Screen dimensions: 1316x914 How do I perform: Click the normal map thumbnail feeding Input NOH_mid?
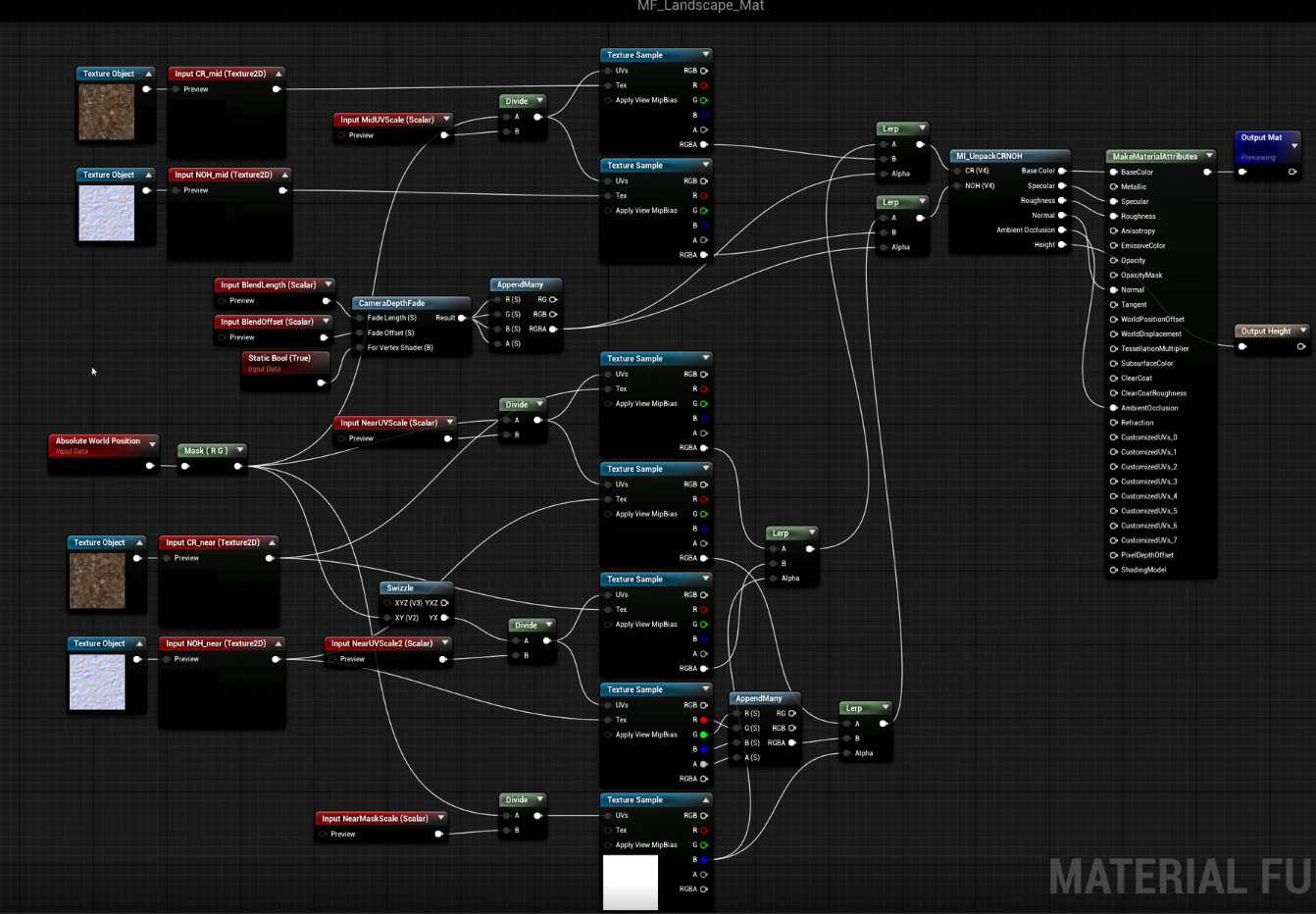click(107, 213)
